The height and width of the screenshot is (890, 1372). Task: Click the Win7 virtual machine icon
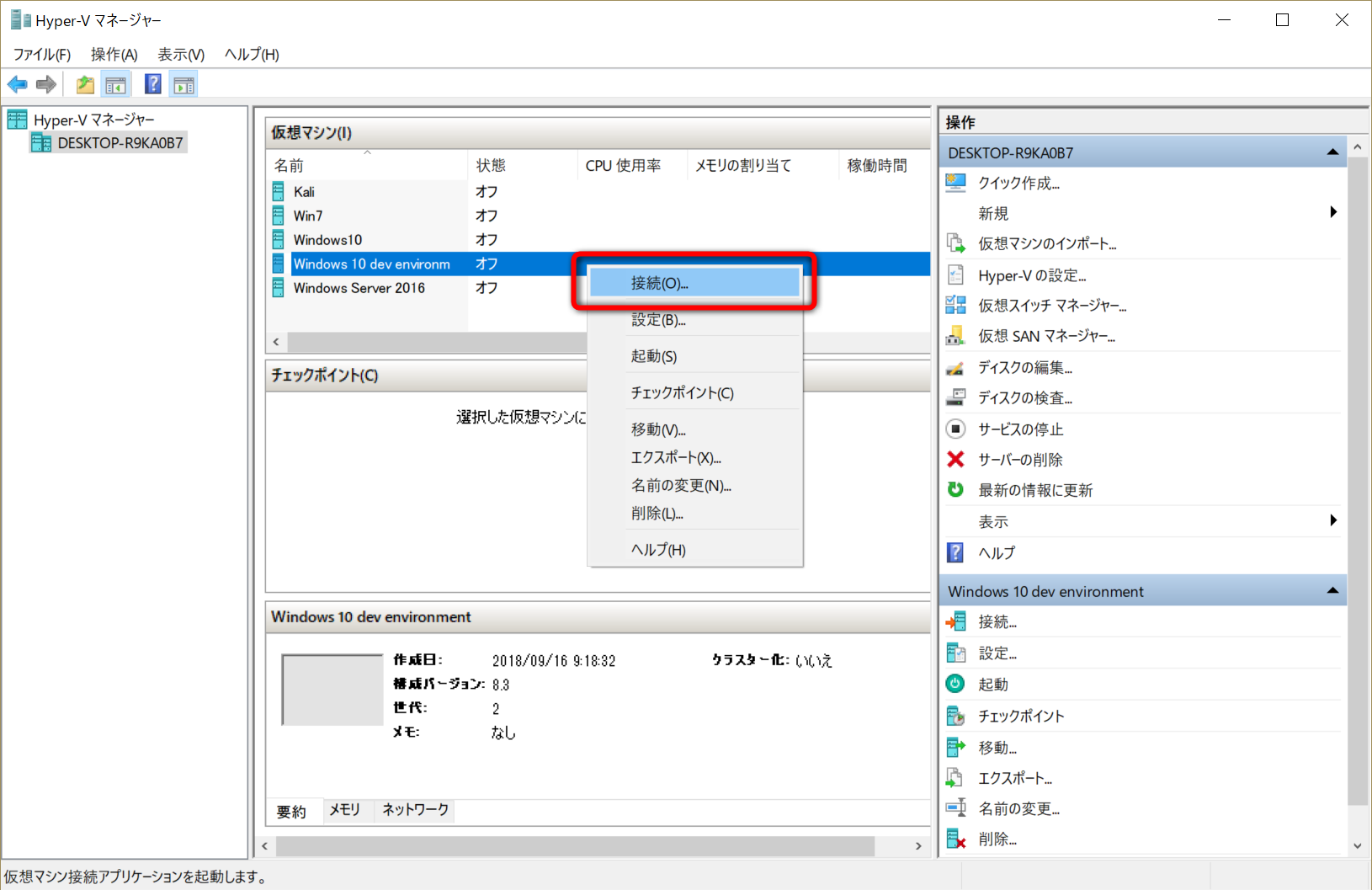click(x=279, y=216)
